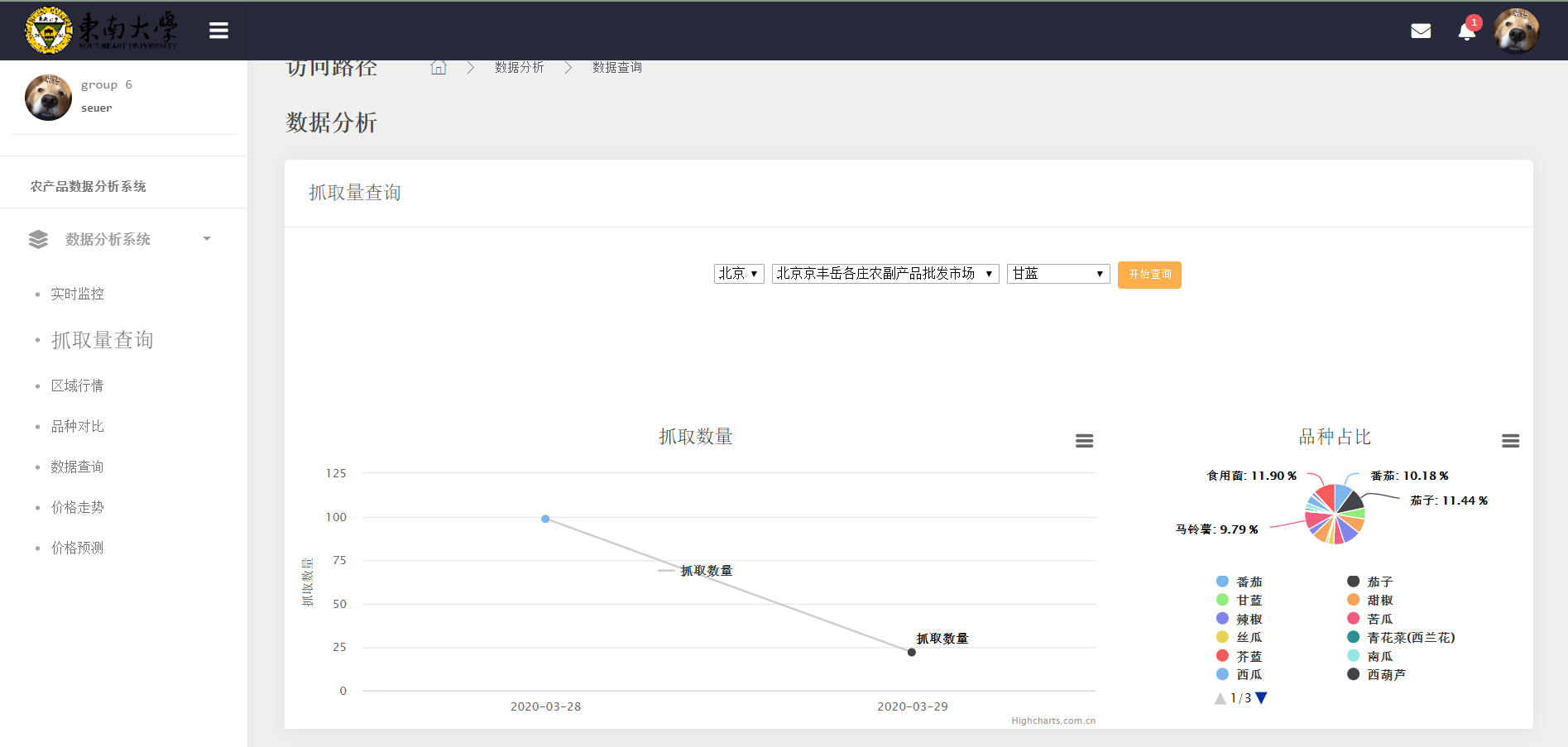1568x747 pixels.
Task: Open 价格预测 menu item
Action: tap(77, 548)
